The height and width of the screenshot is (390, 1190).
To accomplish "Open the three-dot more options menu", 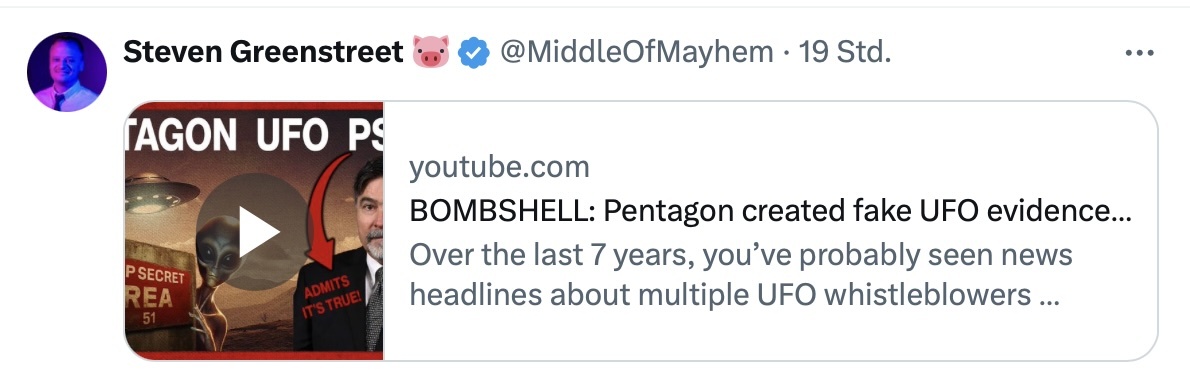I will coord(1139,54).
